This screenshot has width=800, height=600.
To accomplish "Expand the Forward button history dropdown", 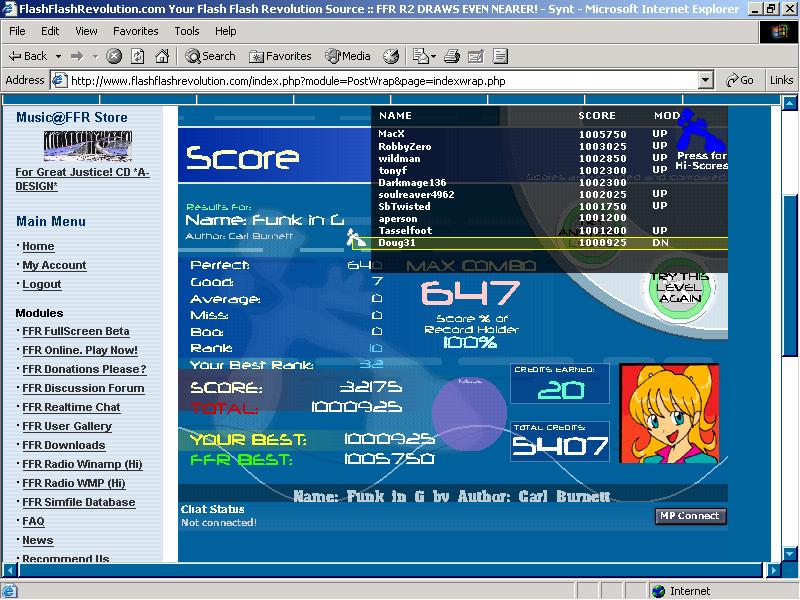I will tap(95, 56).
